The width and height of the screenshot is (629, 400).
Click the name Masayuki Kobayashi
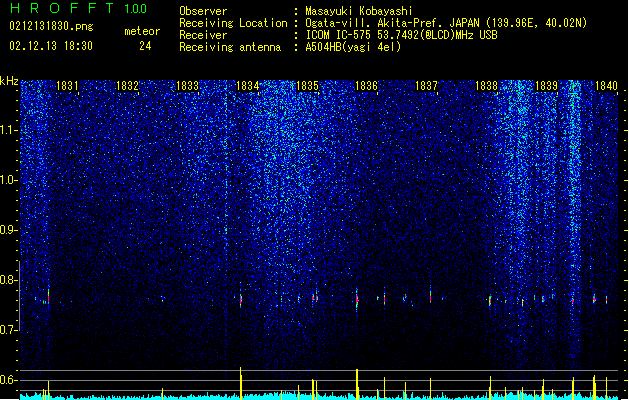(359, 11)
